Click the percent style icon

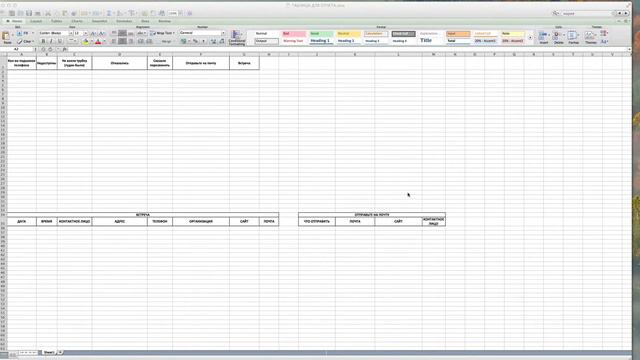(x=195, y=41)
